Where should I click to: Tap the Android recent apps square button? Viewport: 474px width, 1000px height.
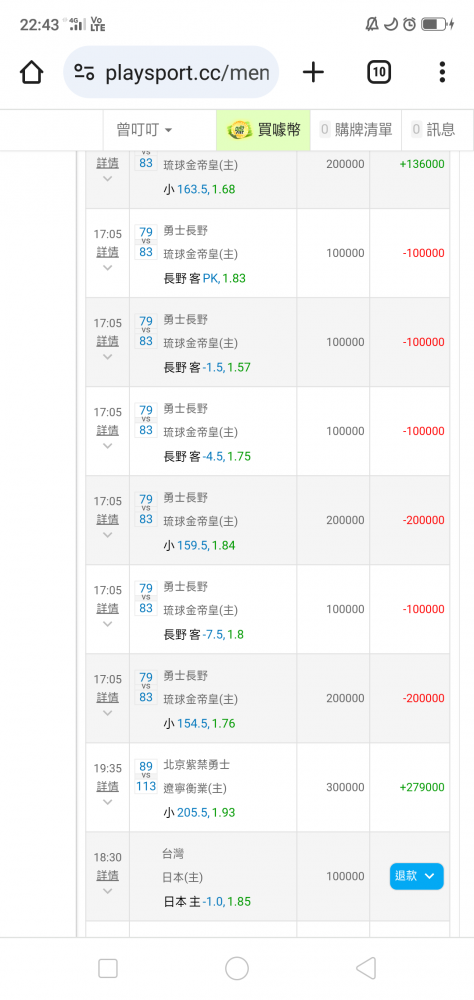pos(108,969)
